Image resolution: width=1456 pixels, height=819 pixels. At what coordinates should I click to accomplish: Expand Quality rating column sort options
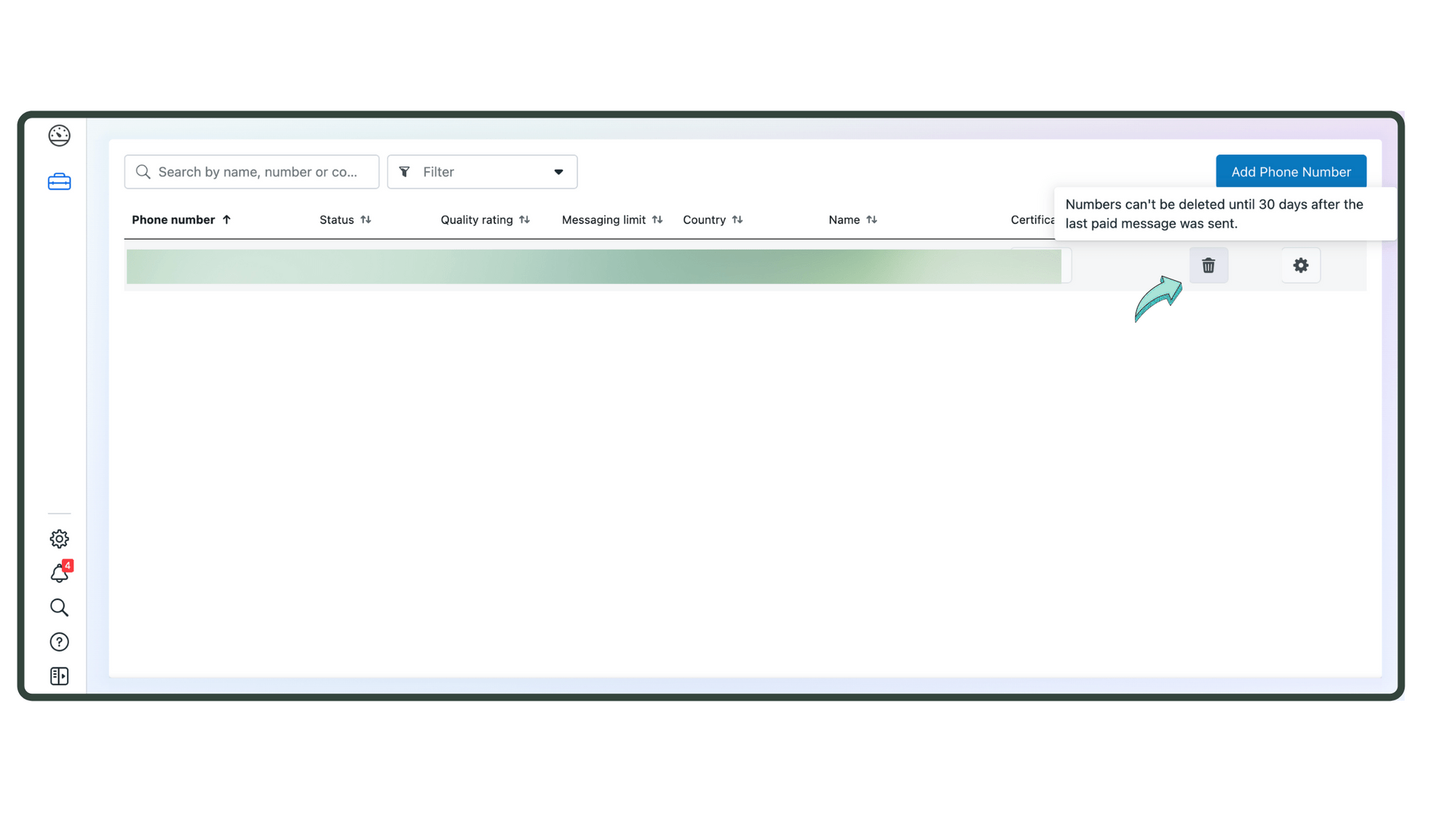pos(524,219)
